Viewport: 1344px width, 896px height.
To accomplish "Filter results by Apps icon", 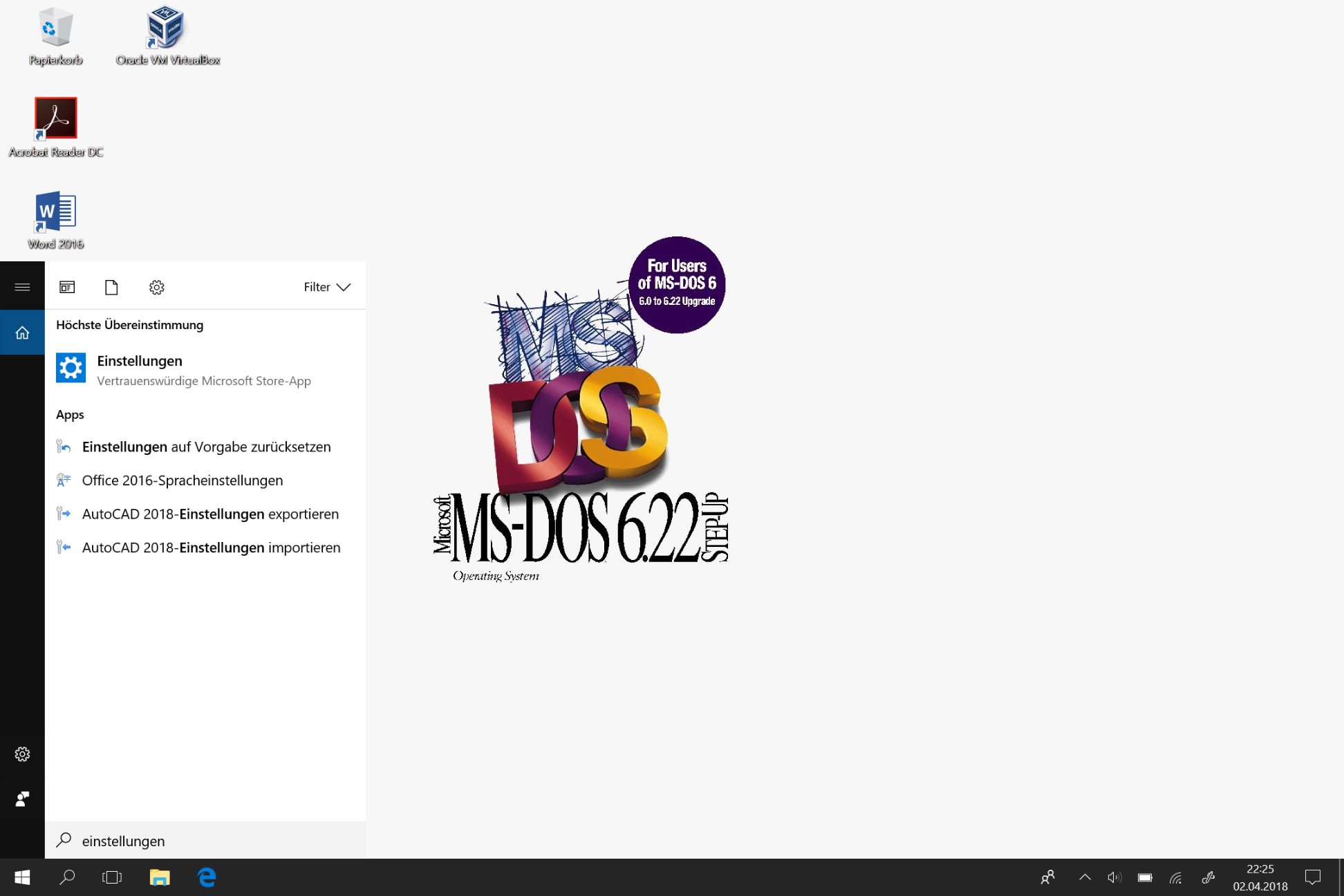I will tap(67, 287).
